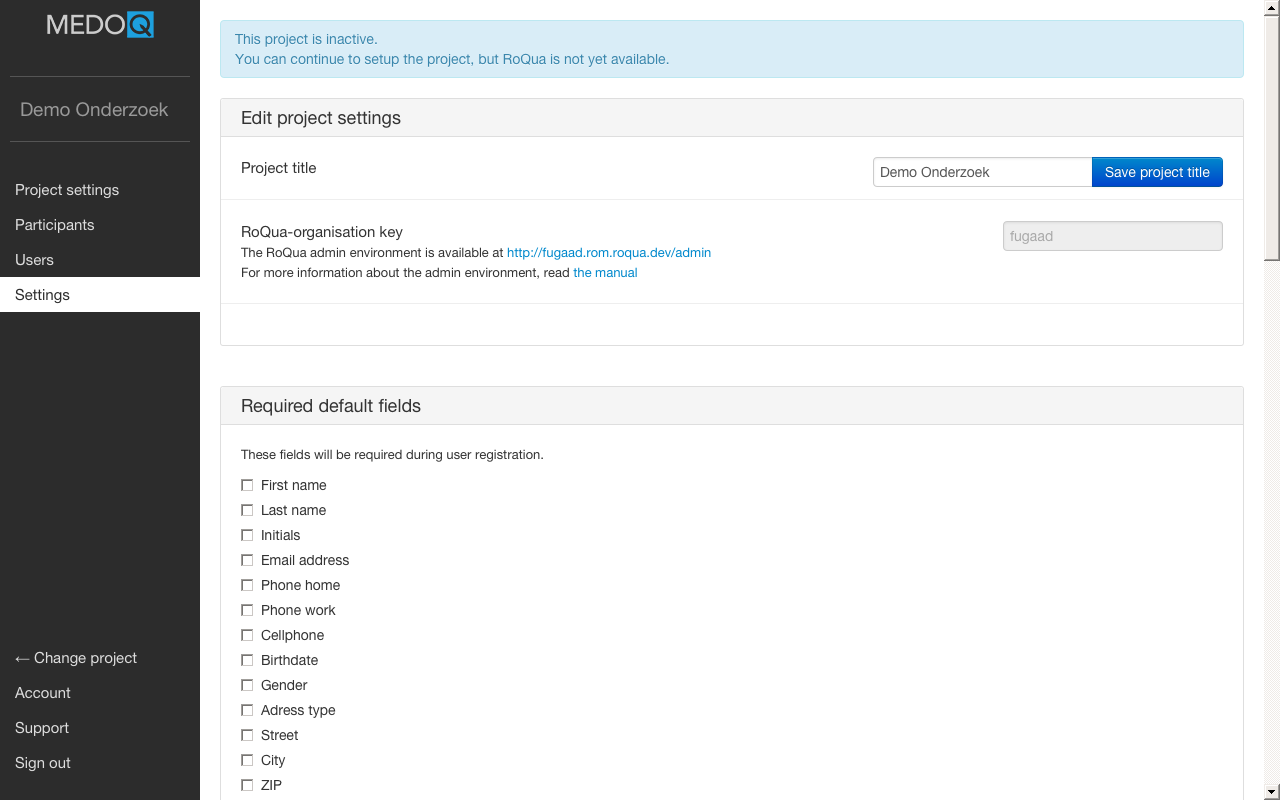The image size is (1280, 800).
Task: Open Project settings in sidebar
Action: point(67,190)
